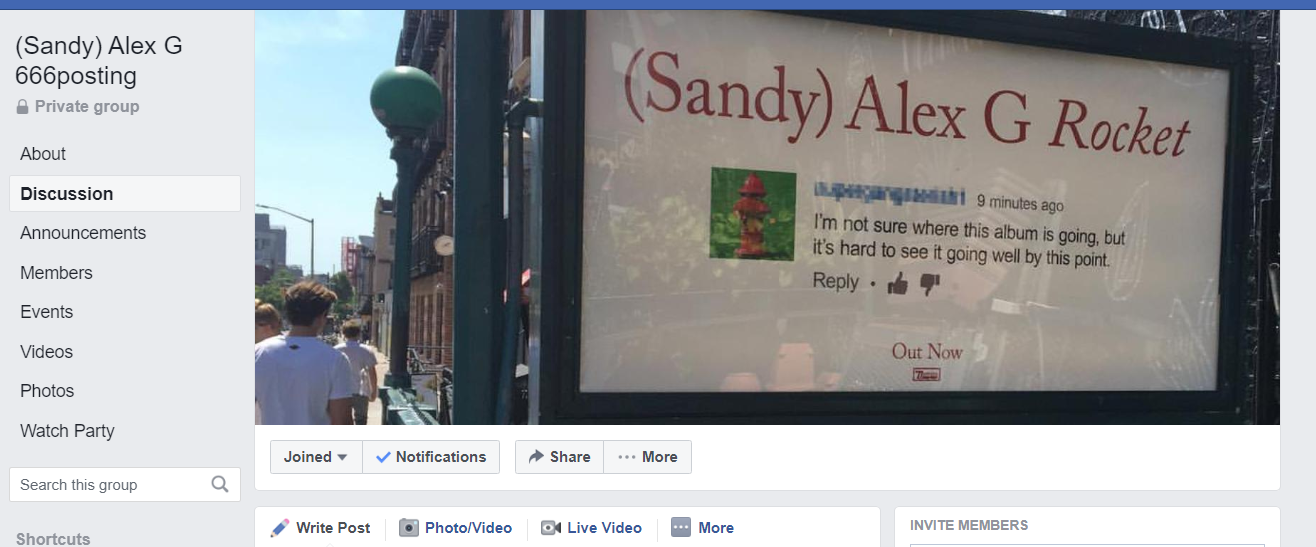Click the Share button

559,457
